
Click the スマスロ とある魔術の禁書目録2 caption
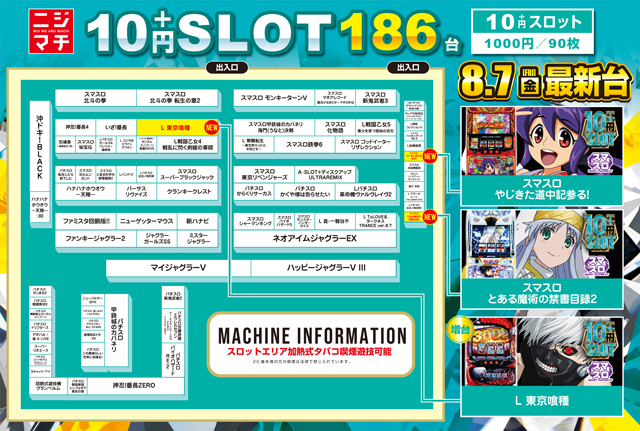542,293
